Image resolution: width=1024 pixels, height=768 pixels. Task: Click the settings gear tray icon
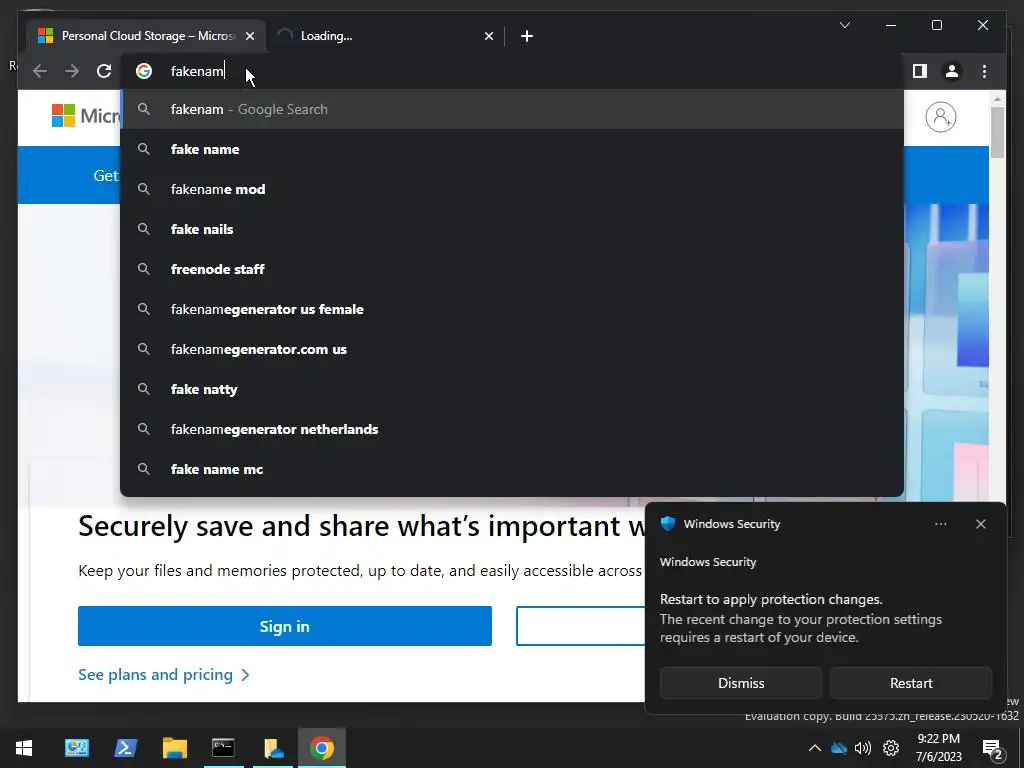click(x=891, y=748)
